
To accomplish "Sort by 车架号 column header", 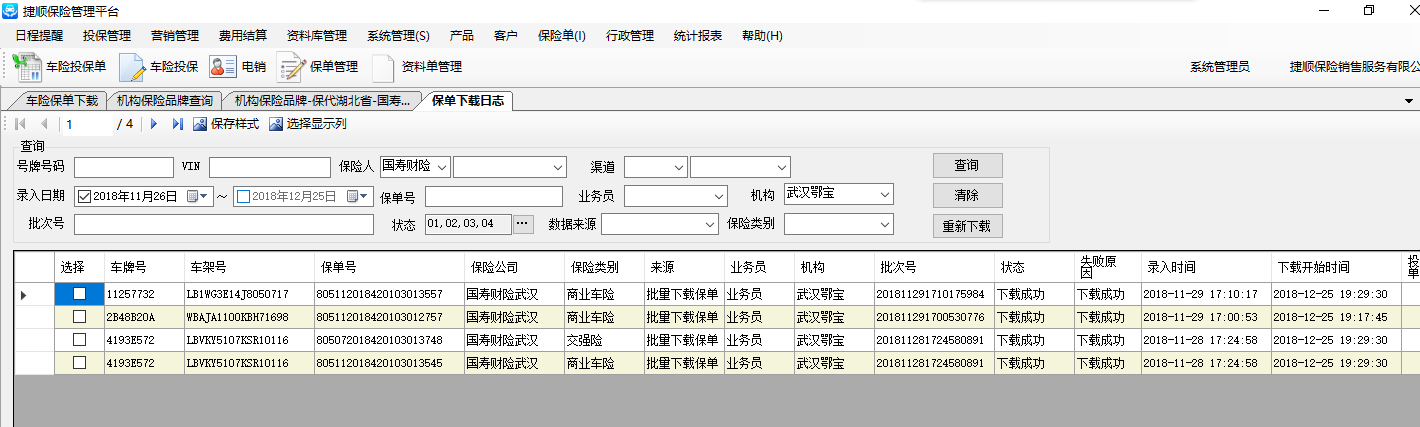I will coord(248,268).
